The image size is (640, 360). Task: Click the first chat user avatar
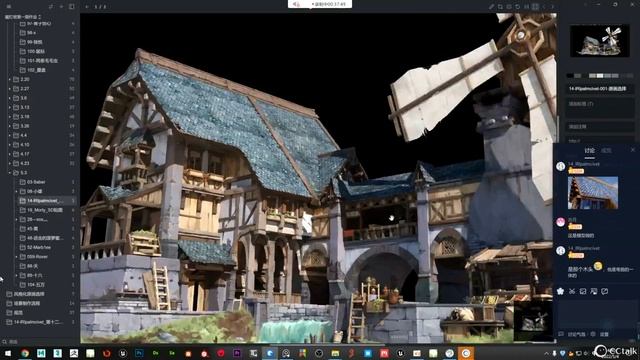[x=561, y=166]
